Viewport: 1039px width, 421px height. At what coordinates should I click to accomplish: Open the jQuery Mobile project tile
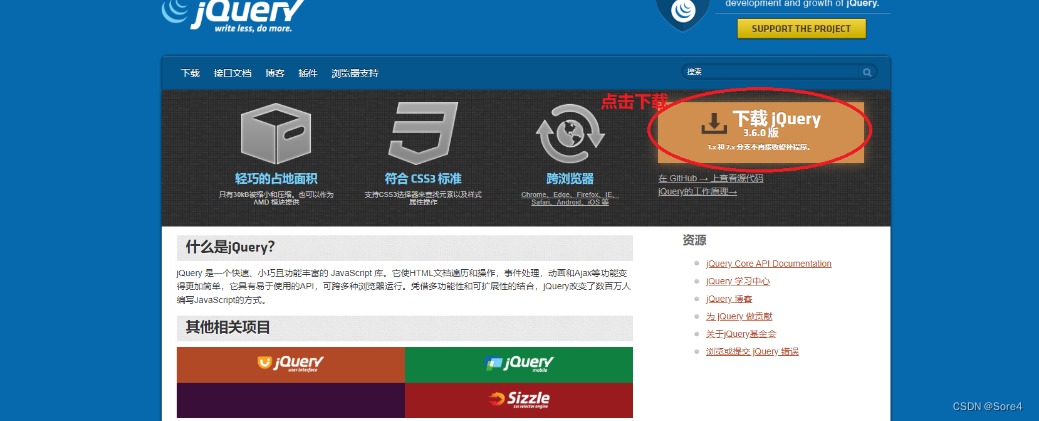[519, 365]
